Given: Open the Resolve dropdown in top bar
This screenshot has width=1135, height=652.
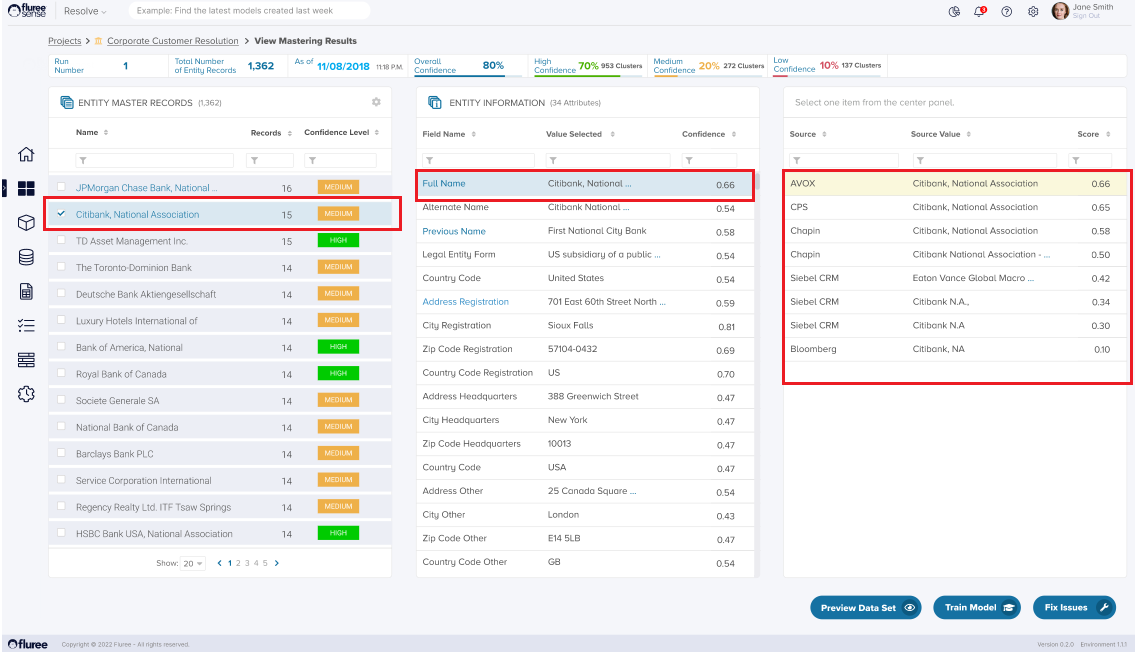Looking at the screenshot, I should click(85, 11).
